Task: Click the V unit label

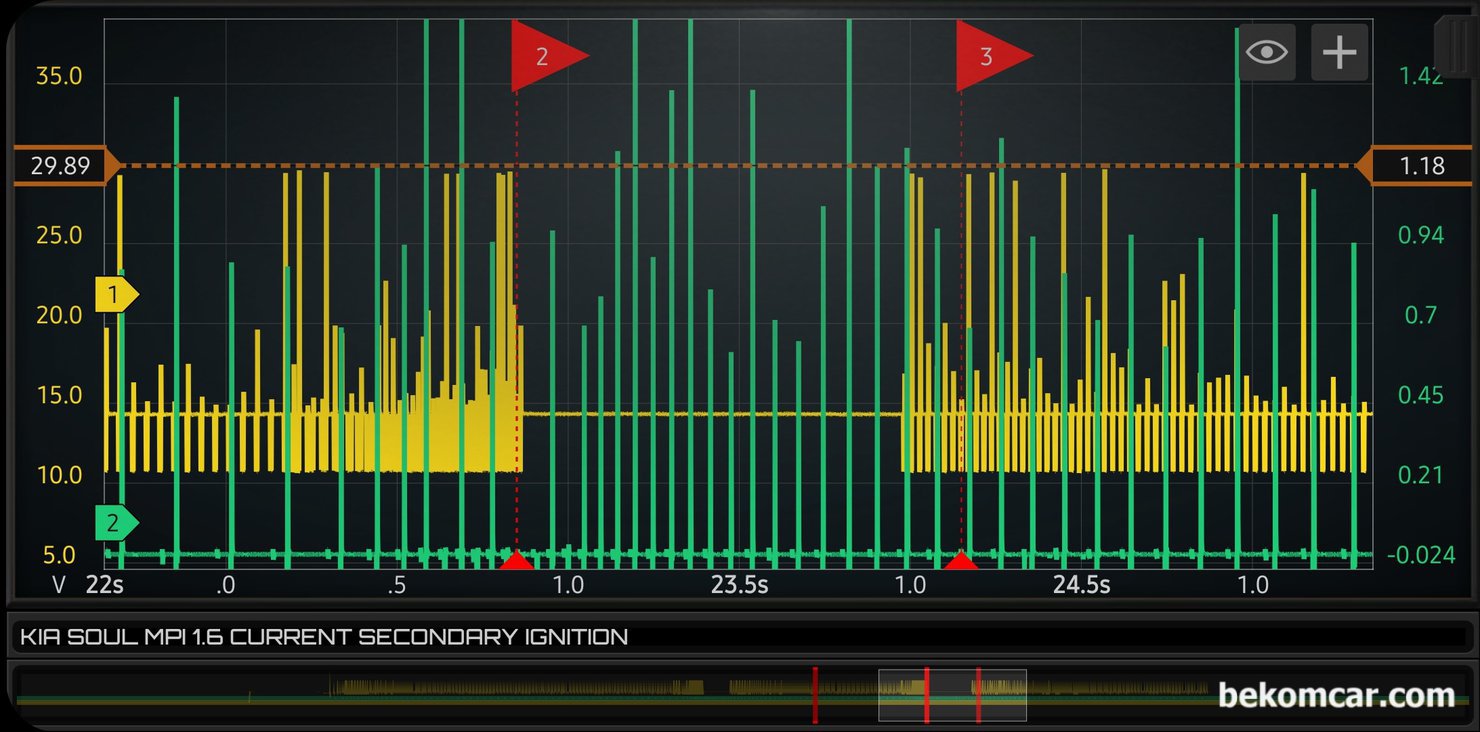Action: [59, 585]
